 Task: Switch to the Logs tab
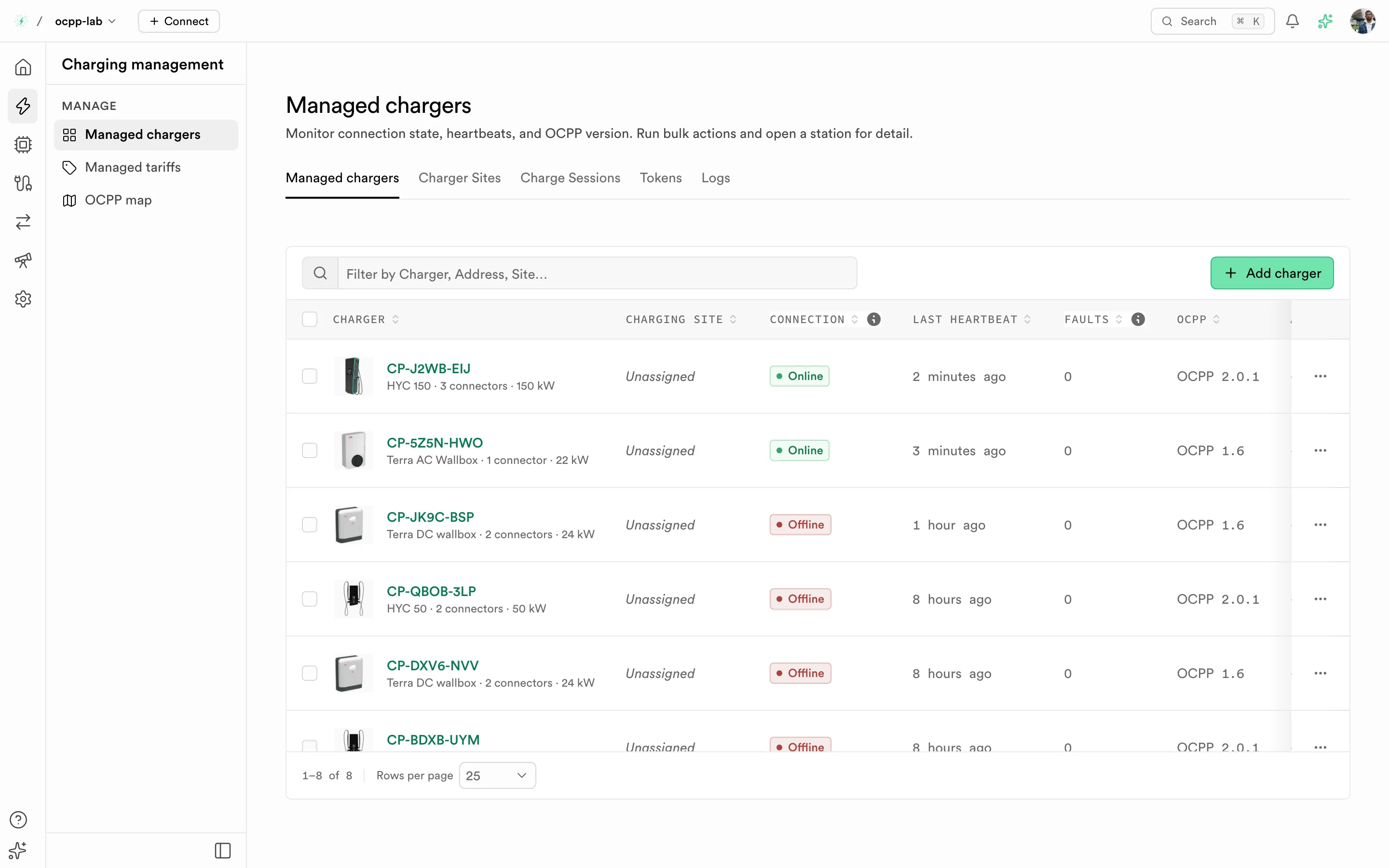point(715,178)
